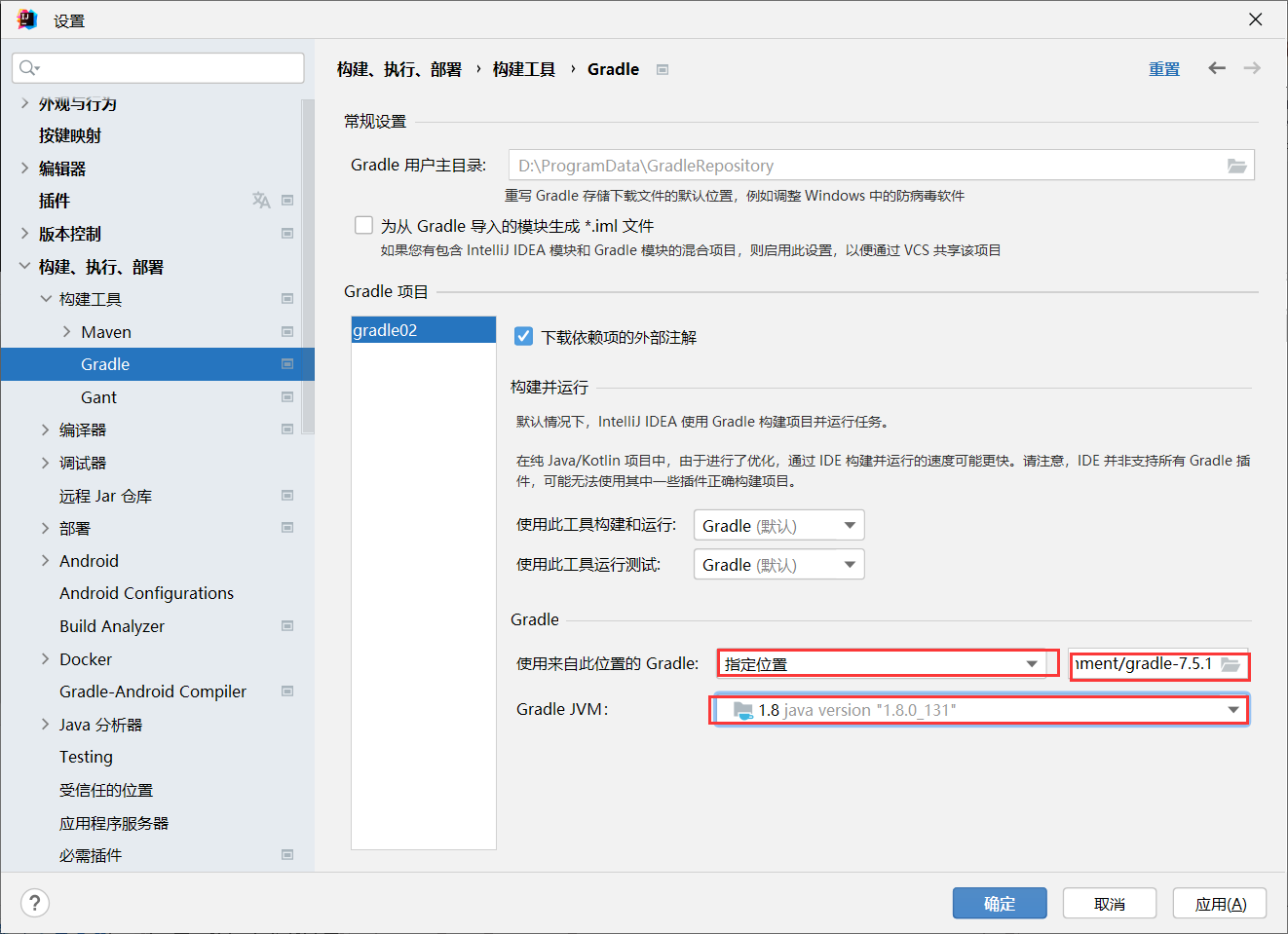Image resolution: width=1288 pixels, height=934 pixels.
Task: Click the project-level icon beside 远程 Jar 仓库
Action: coord(287,495)
